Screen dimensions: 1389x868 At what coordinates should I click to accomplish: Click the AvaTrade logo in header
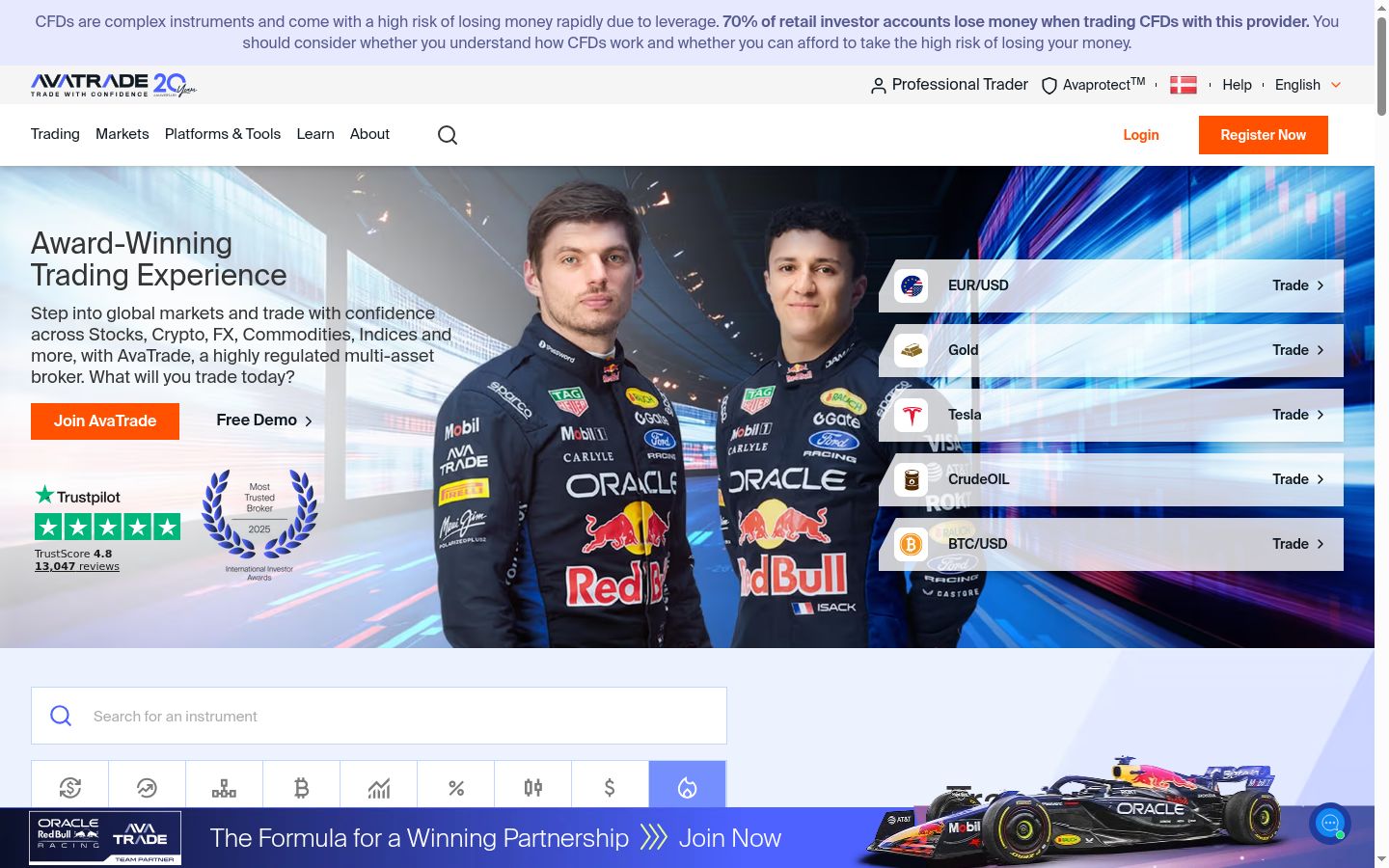[114, 85]
